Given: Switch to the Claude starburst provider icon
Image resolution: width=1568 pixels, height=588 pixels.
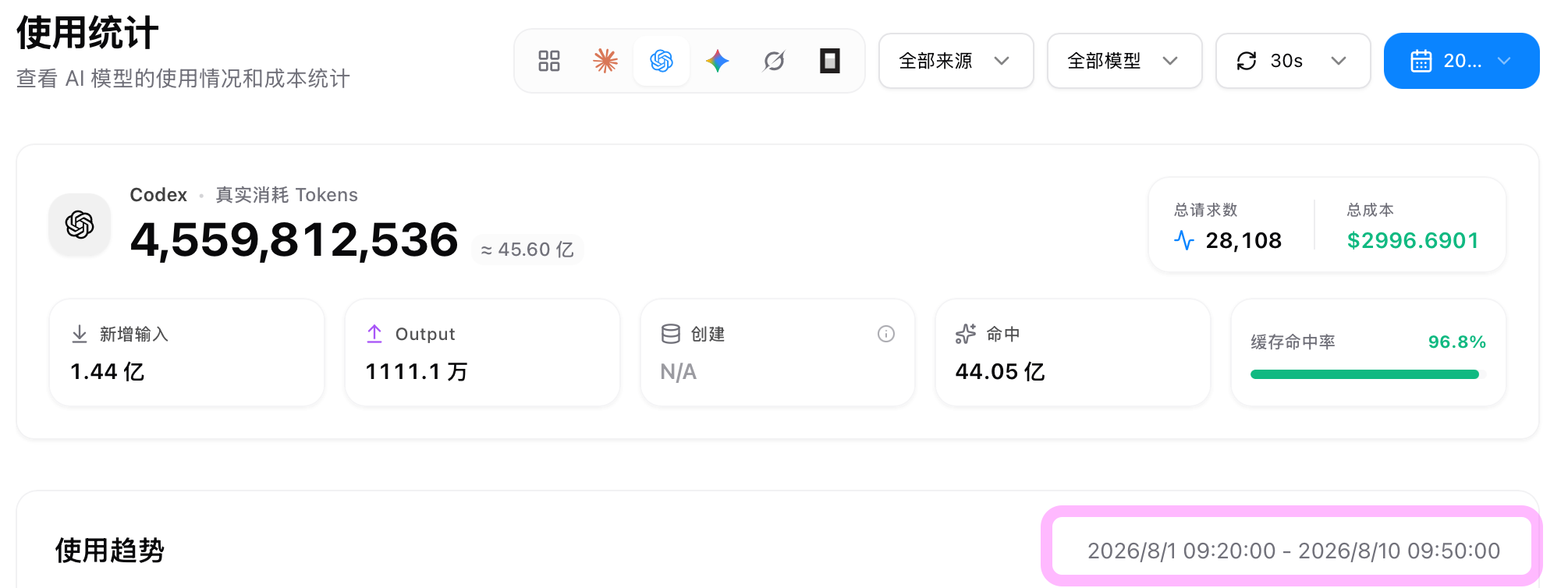Looking at the screenshot, I should click(605, 61).
